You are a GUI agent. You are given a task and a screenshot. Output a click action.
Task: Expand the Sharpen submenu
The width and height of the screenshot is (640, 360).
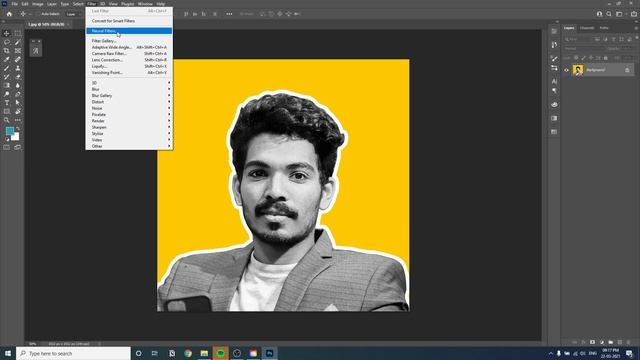[129, 127]
